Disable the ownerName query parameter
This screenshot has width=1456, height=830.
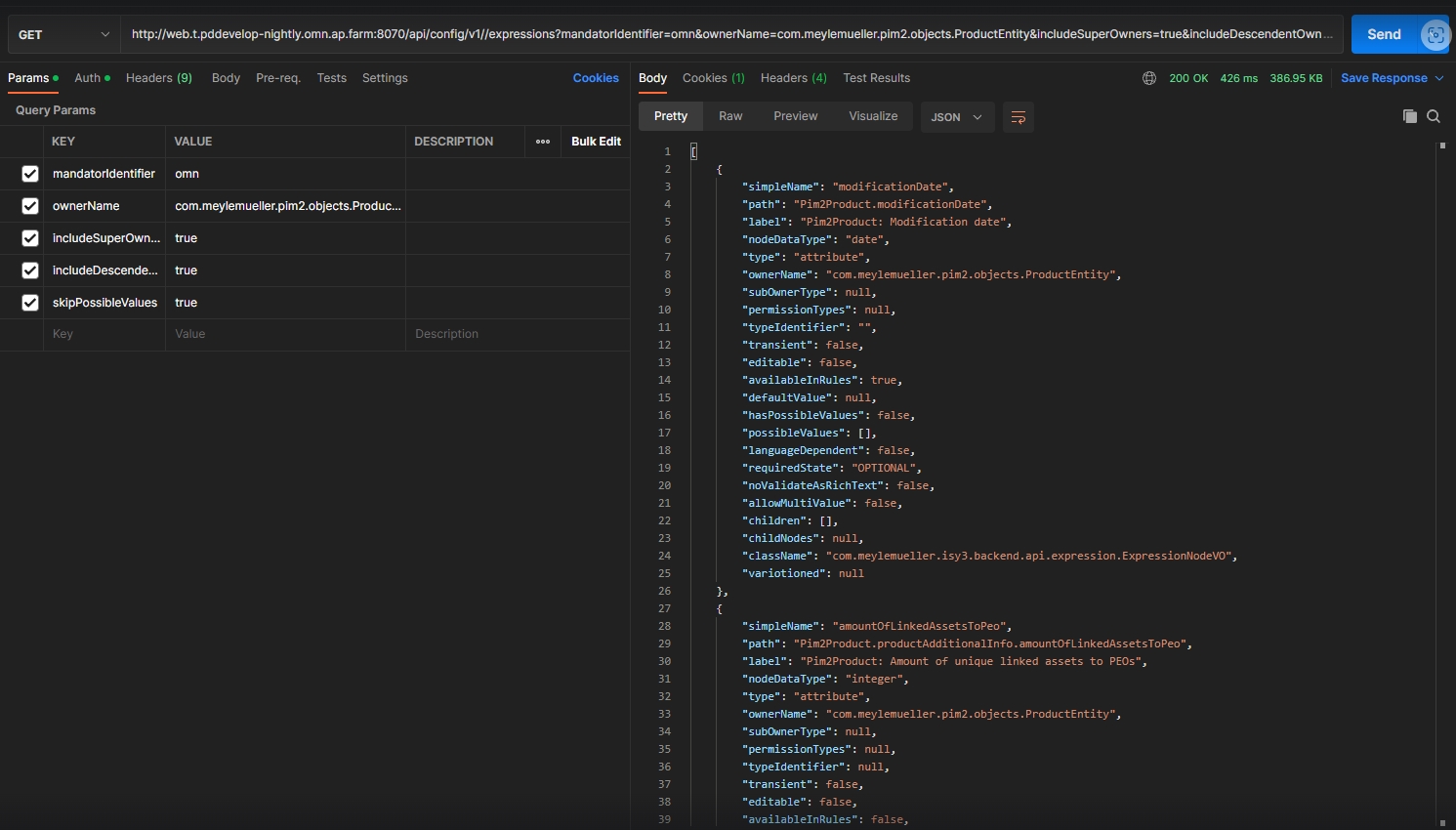pyautogui.click(x=30, y=206)
